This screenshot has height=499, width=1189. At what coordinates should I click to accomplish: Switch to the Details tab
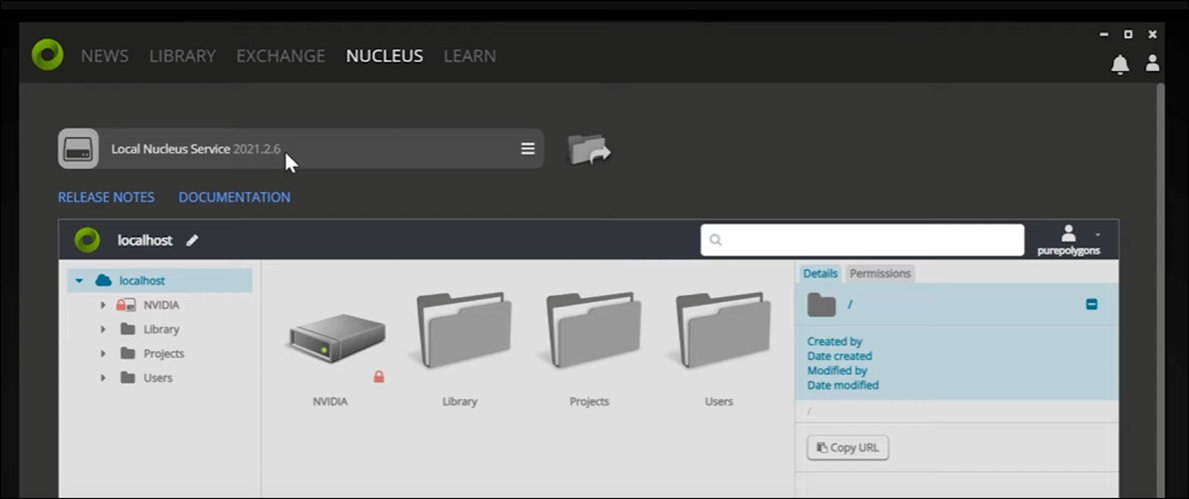[820, 273]
